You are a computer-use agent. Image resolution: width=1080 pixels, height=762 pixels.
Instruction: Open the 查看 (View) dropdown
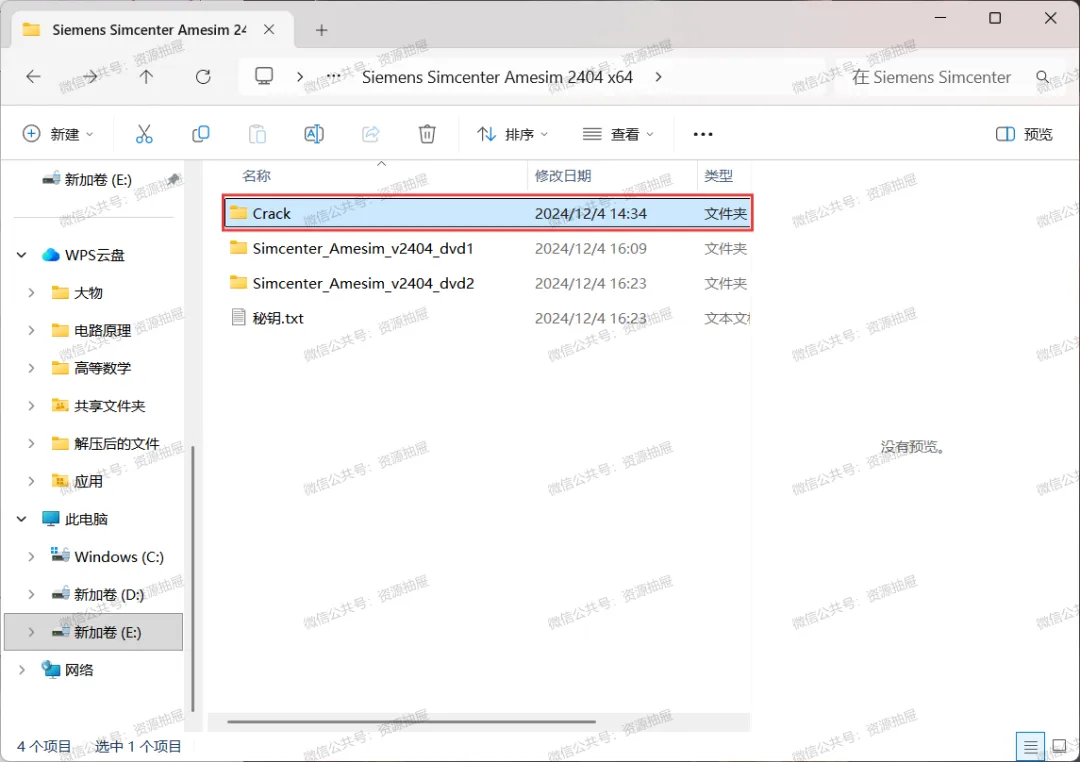(619, 134)
